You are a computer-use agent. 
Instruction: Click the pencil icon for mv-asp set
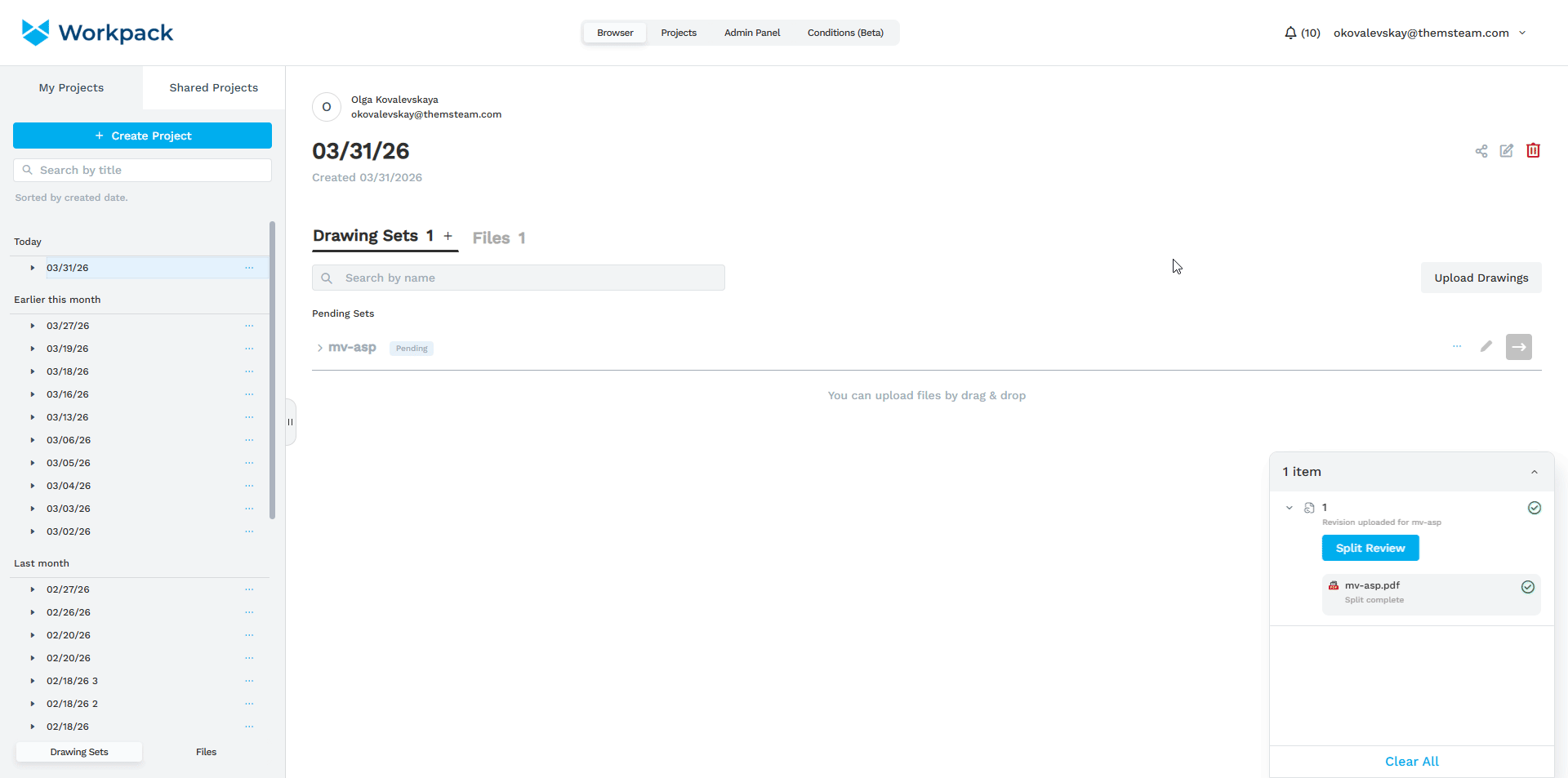point(1486,347)
